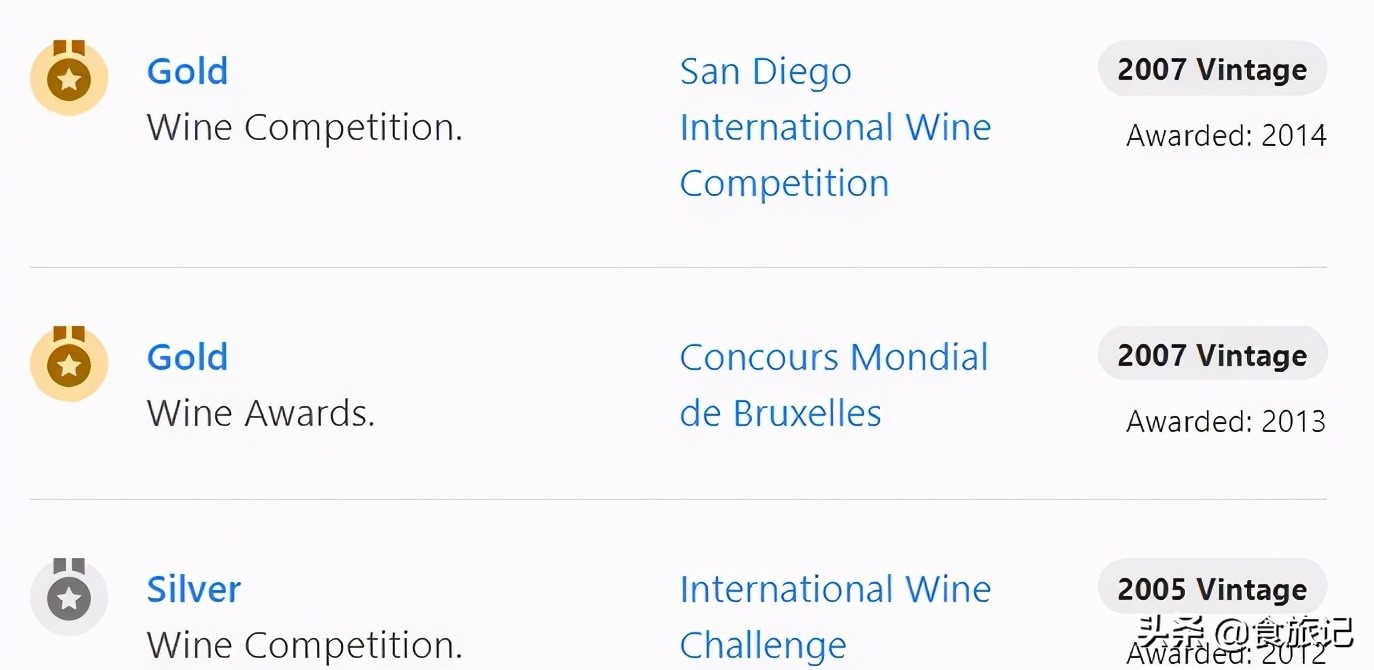Click the Awarded: 2014 text
1374x670 pixels.
point(1226,135)
